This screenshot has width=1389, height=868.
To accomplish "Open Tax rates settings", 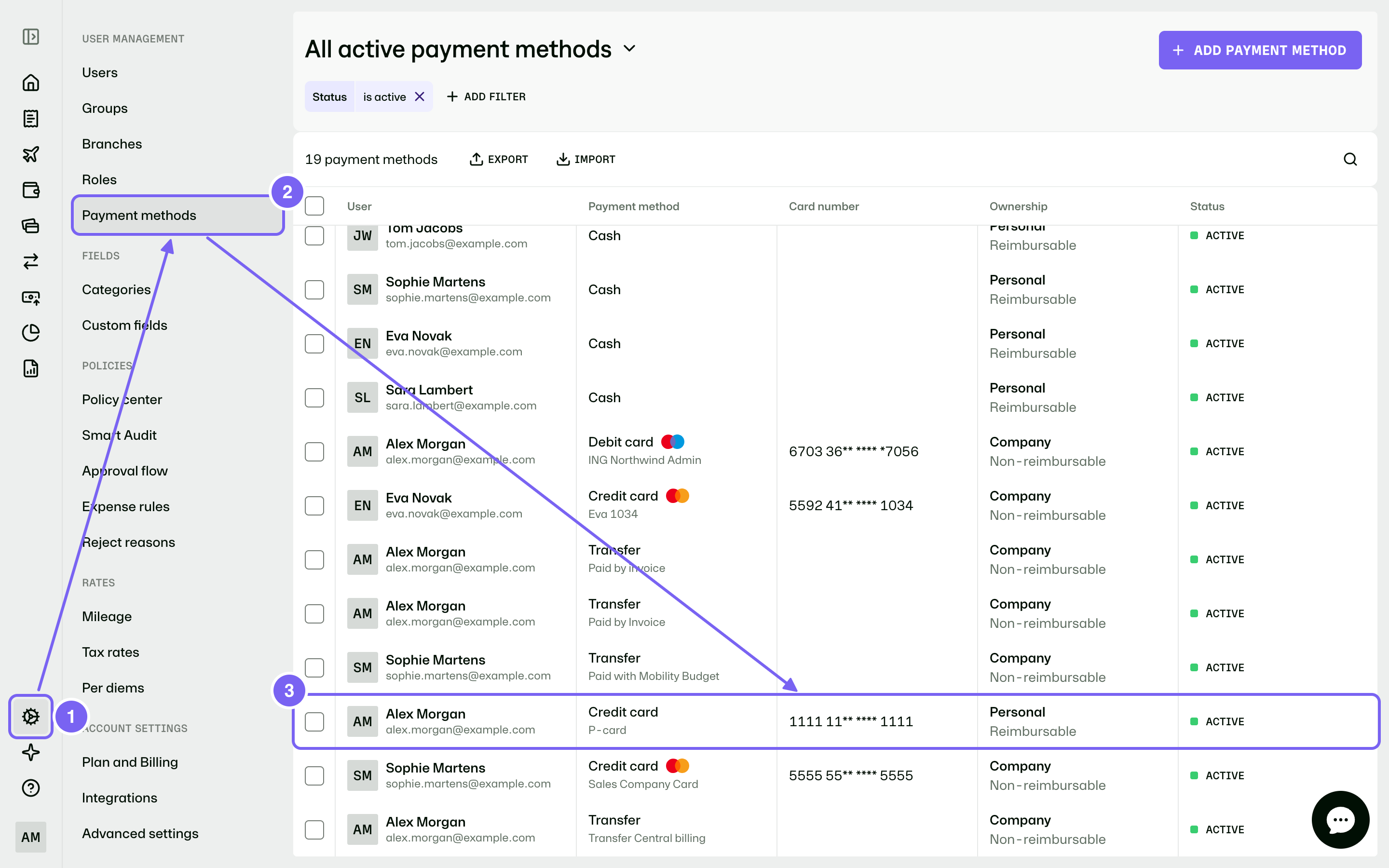I will [x=110, y=652].
